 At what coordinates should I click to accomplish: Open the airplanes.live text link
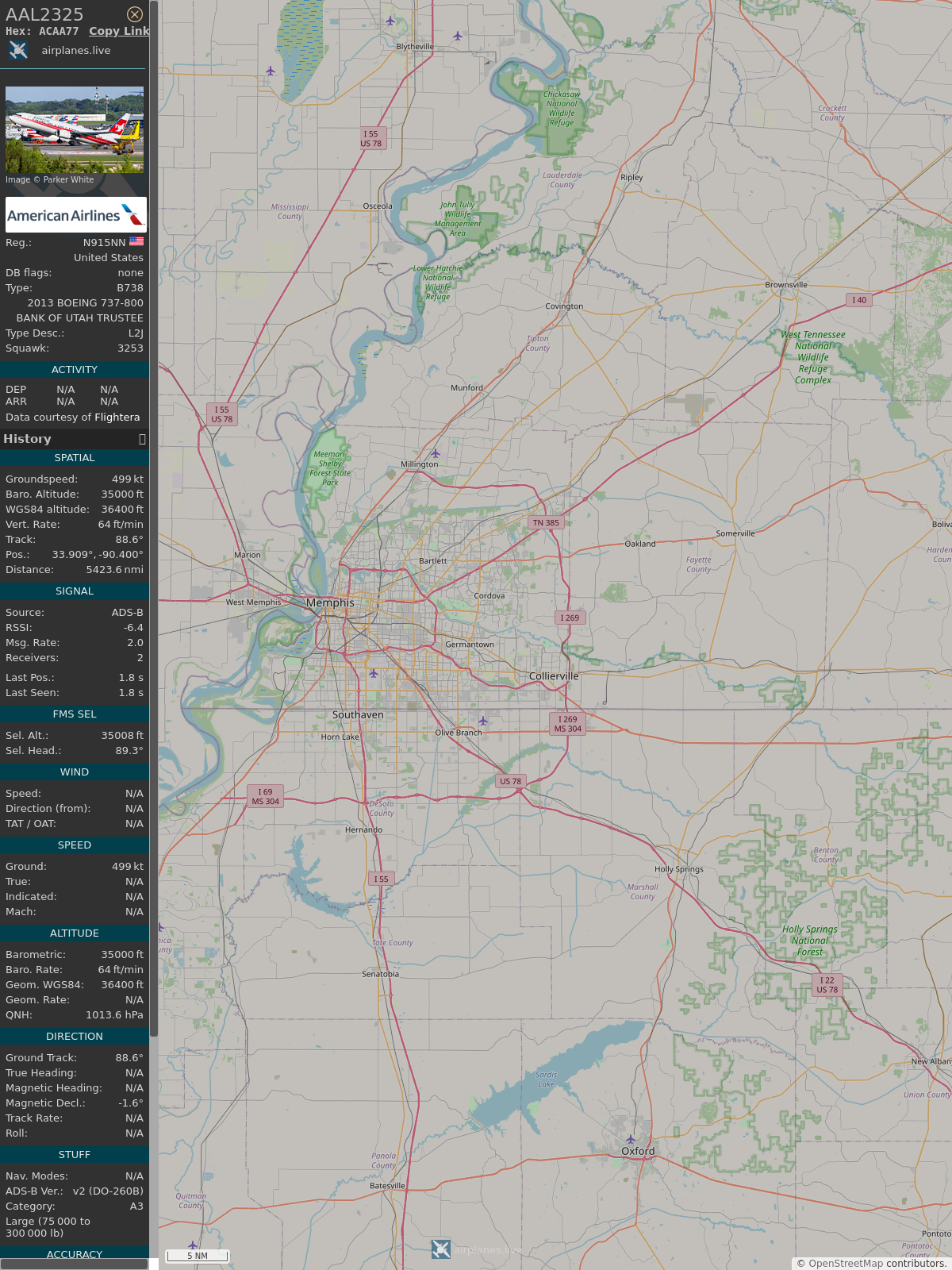click(76, 50)
